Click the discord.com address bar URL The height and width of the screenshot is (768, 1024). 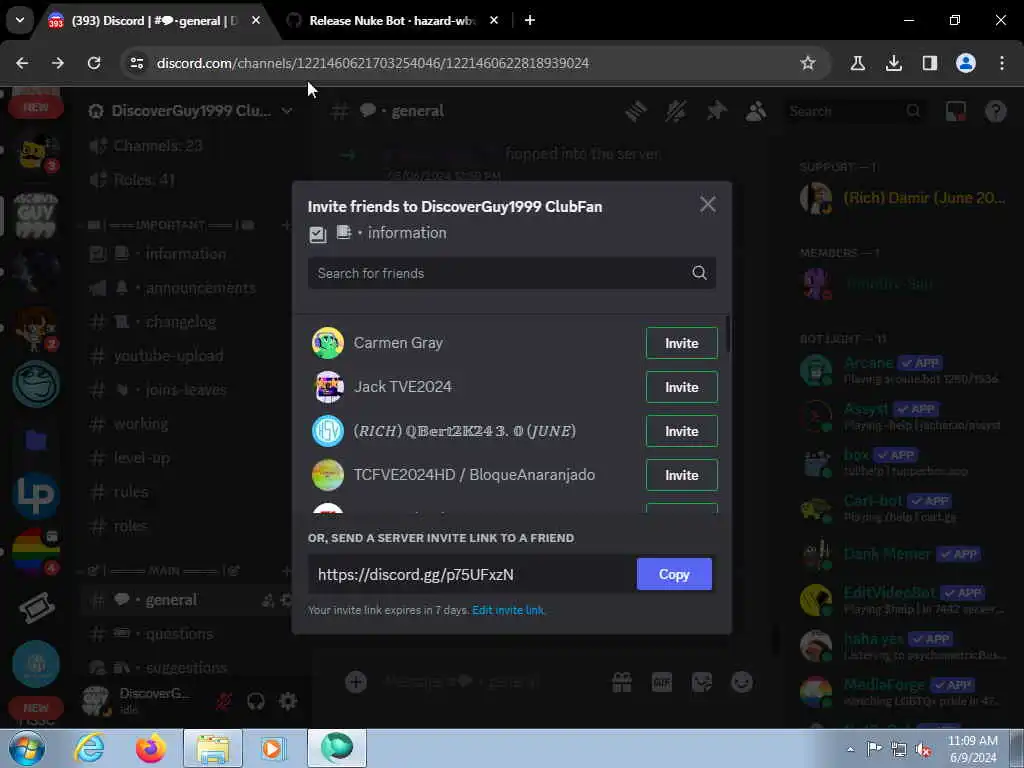[x=372, y=63]
